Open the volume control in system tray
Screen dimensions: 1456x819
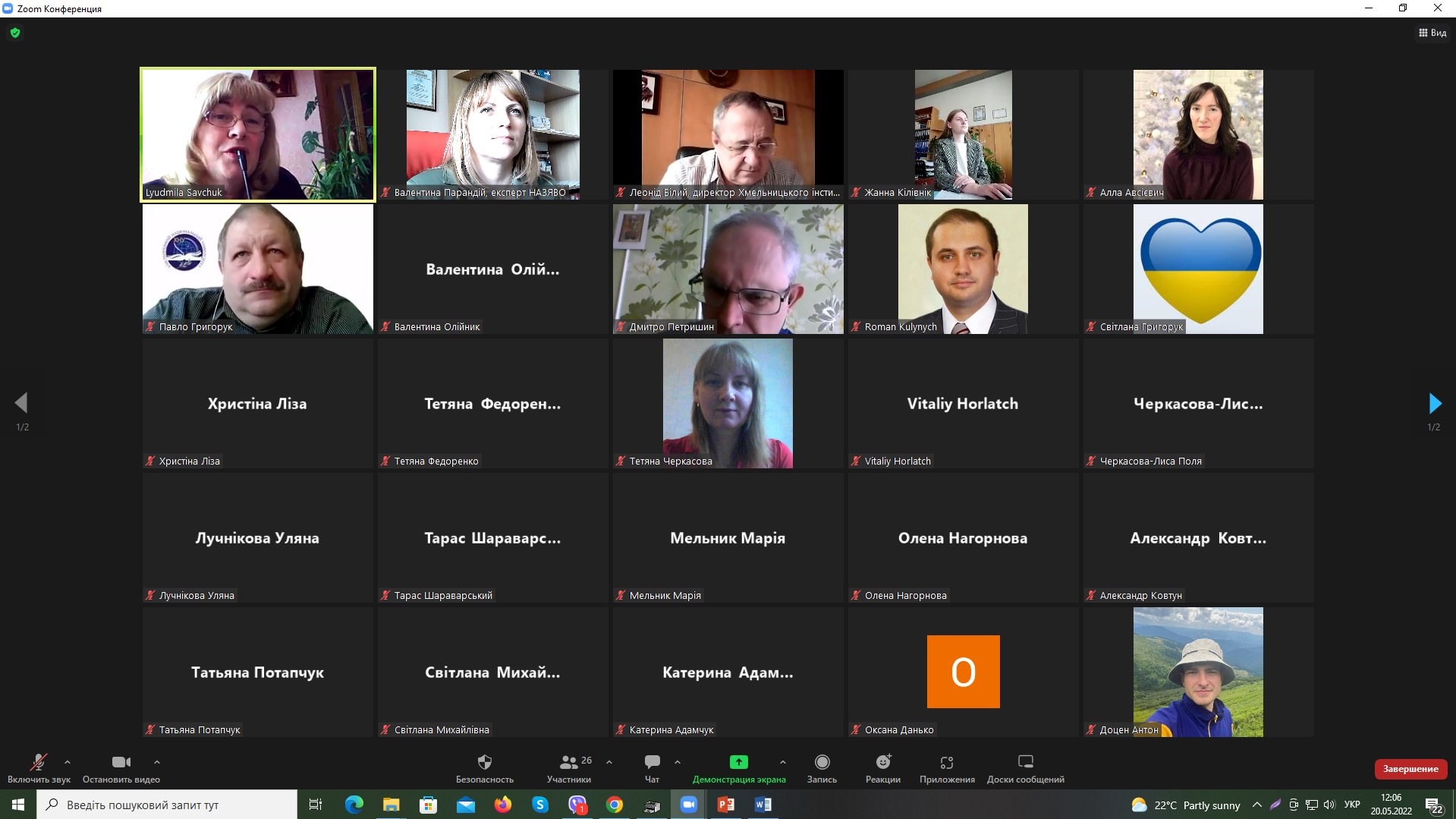[1329, 805]
